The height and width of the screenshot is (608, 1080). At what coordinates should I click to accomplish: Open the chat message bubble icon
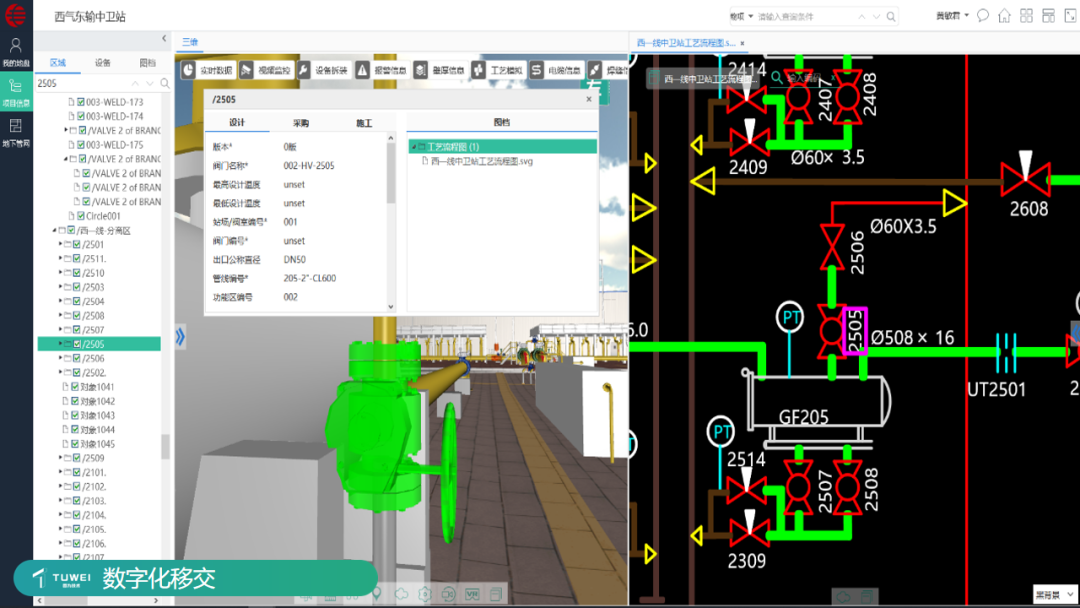click(x=983, y=16)
